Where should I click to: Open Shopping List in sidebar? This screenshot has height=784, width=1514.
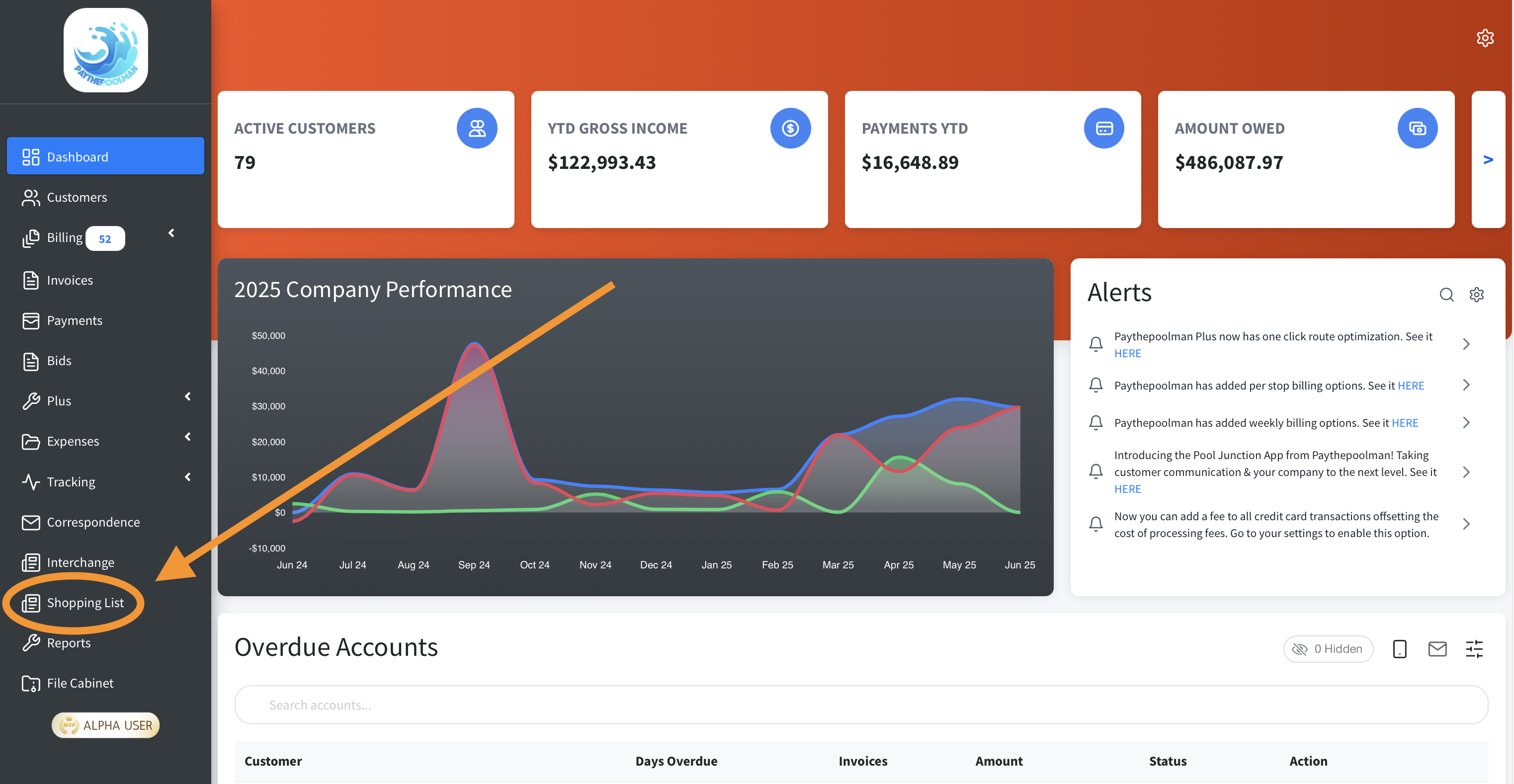click(x=84, y=603)
